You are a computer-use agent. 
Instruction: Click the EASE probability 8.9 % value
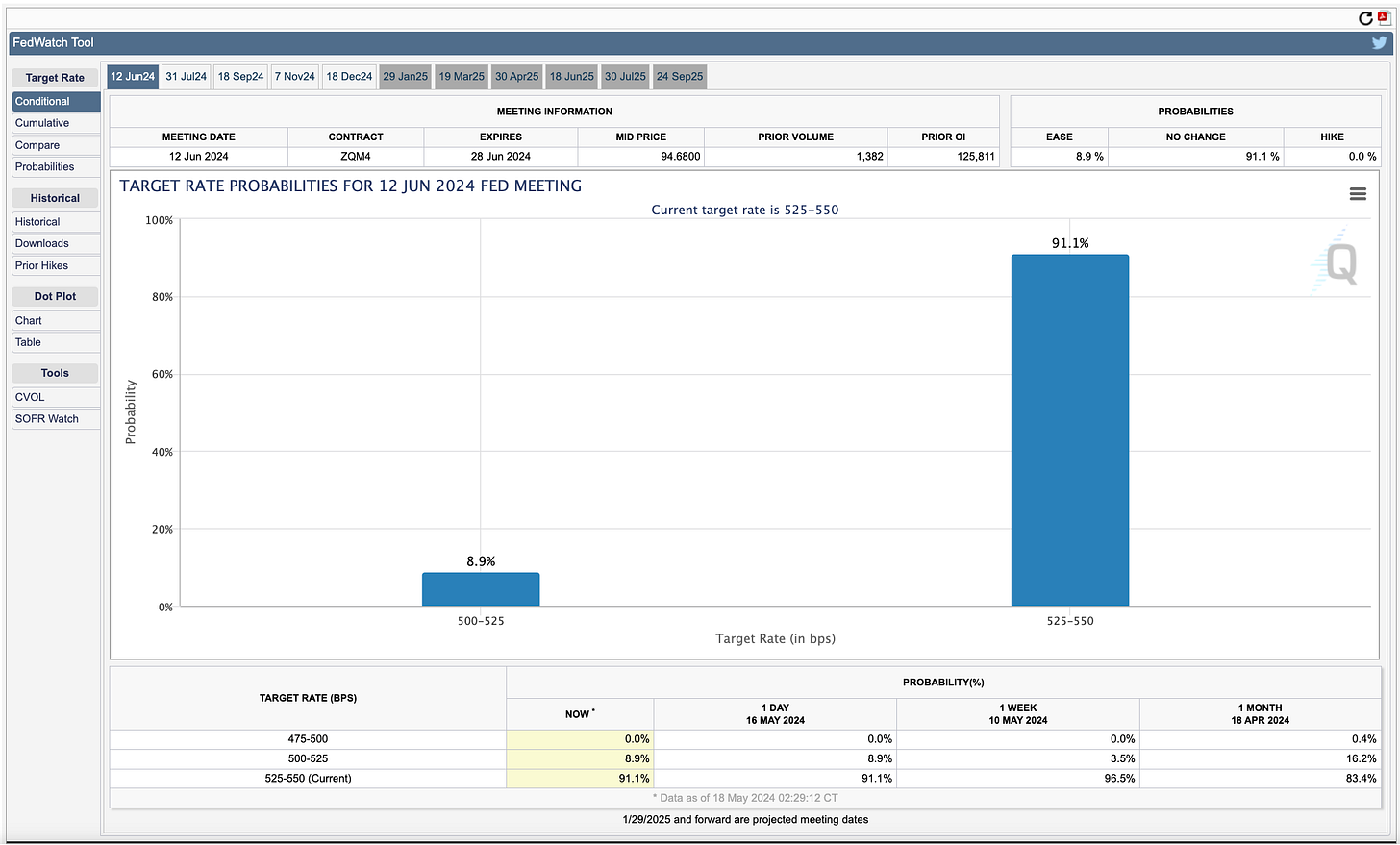pyautogui.click(x=1089, y=156)
